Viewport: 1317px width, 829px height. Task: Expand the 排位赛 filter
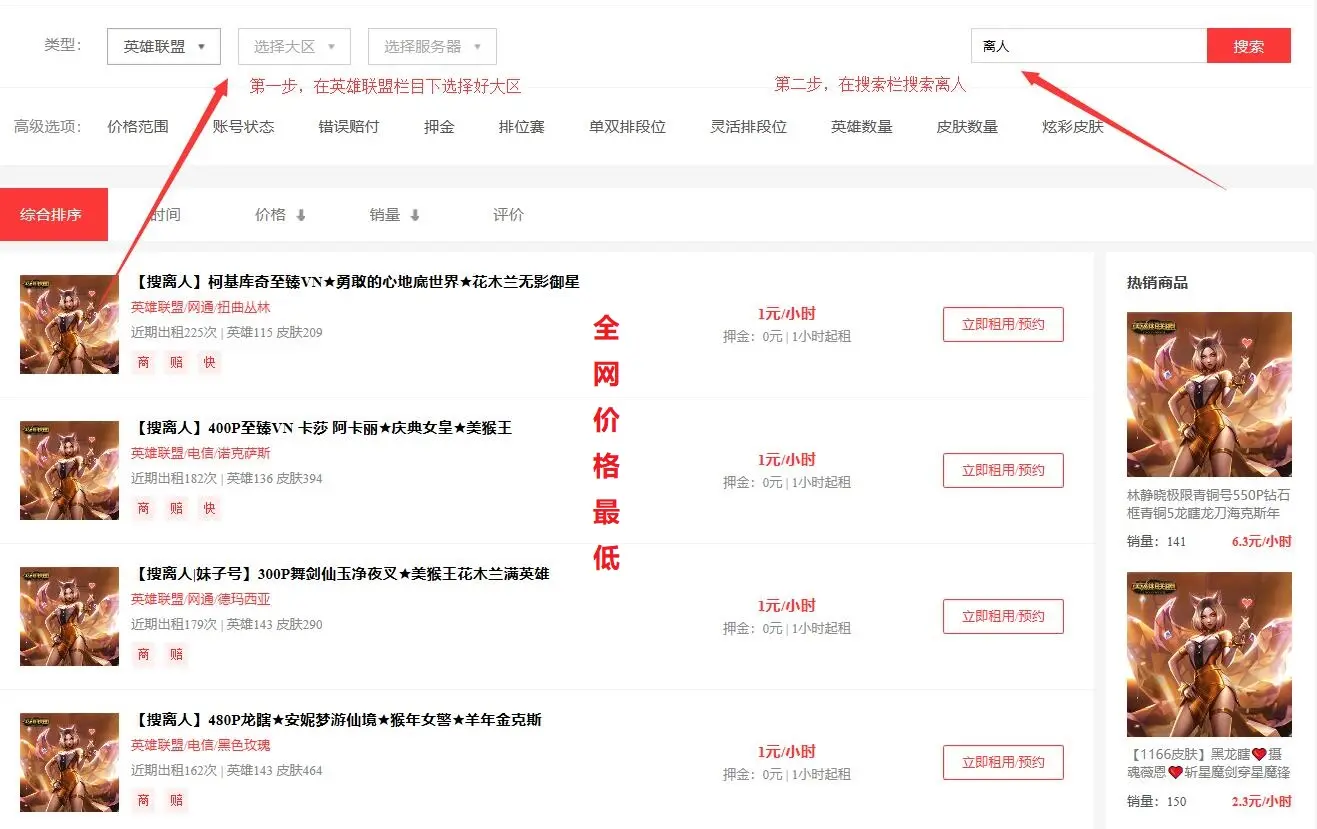click(x=522, y=127)
